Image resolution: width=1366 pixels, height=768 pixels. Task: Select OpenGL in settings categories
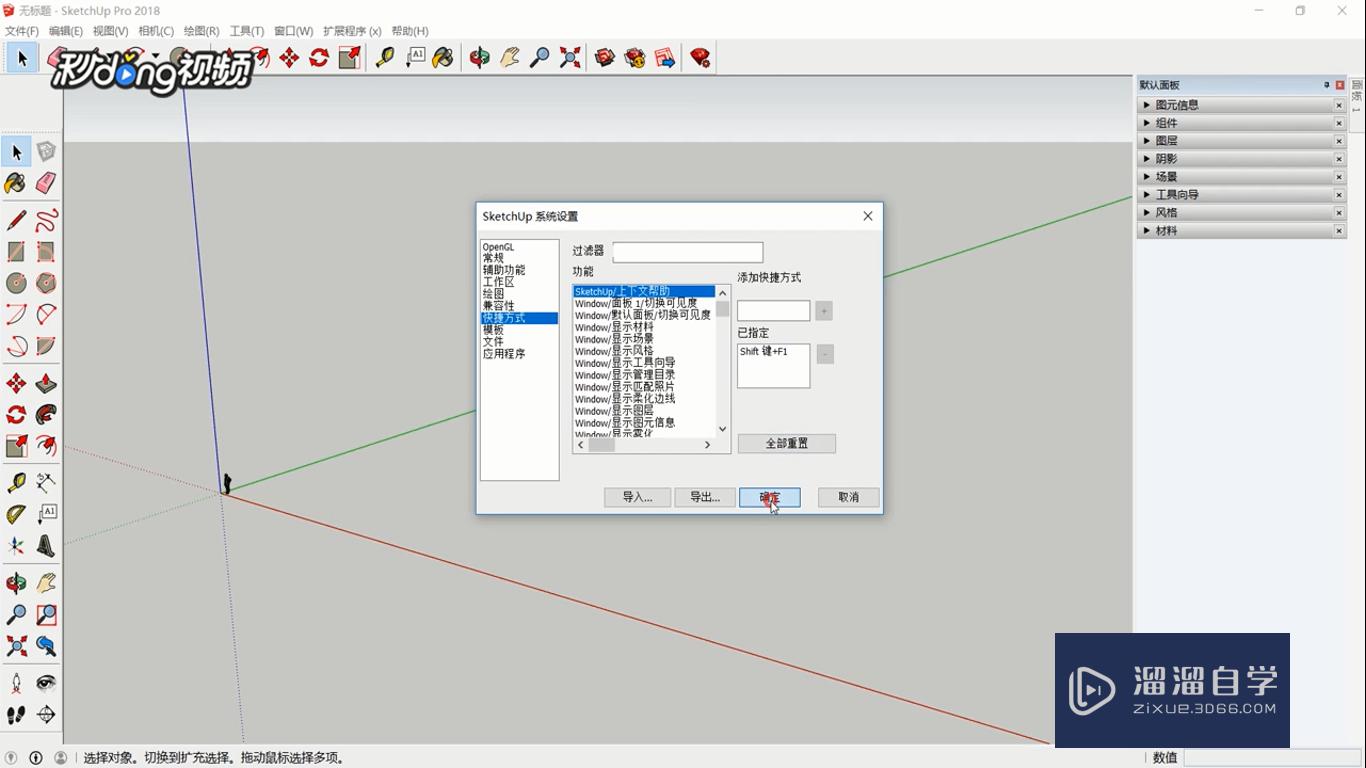coord(498,247)
